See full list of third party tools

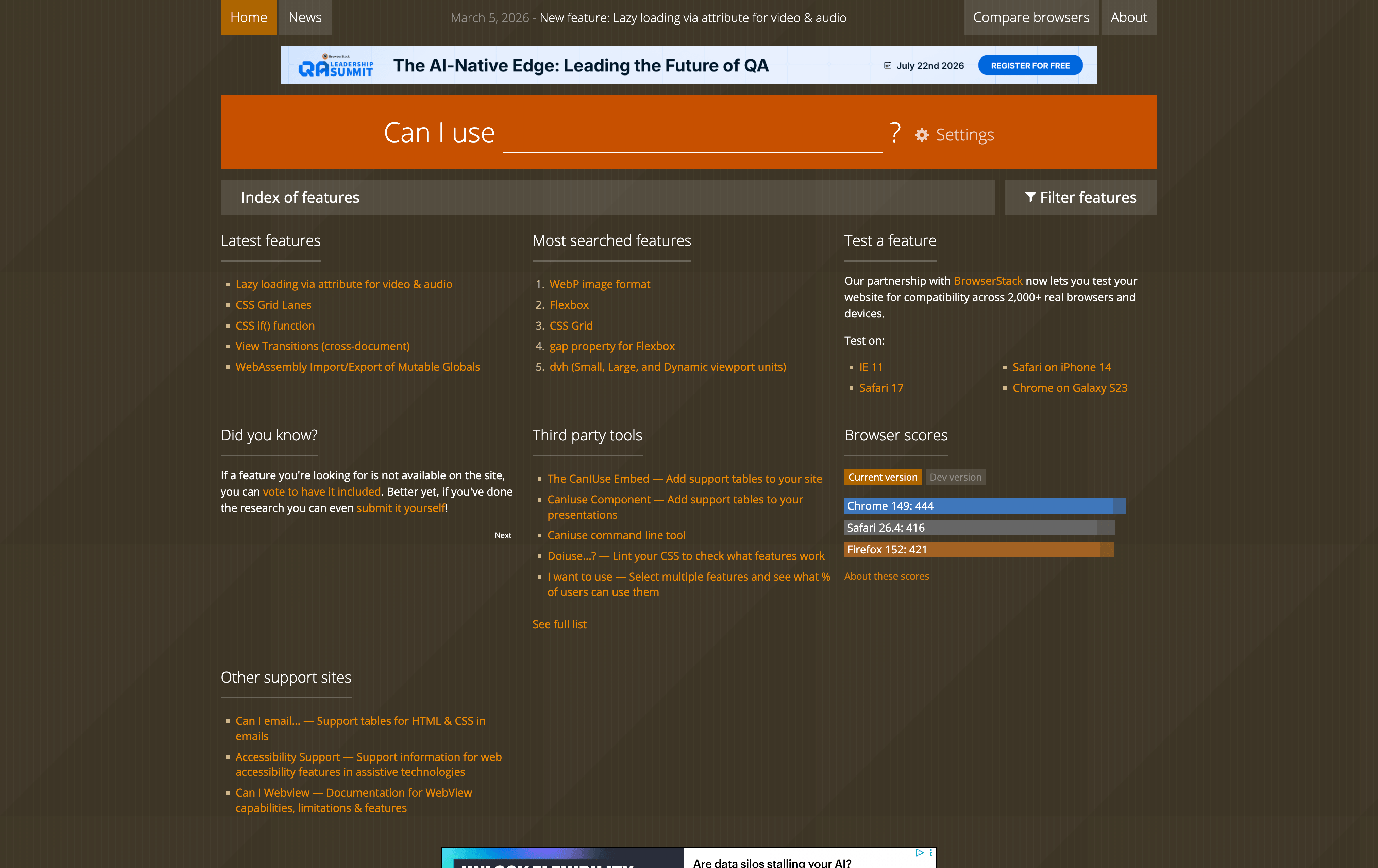[x=559, y=624]
